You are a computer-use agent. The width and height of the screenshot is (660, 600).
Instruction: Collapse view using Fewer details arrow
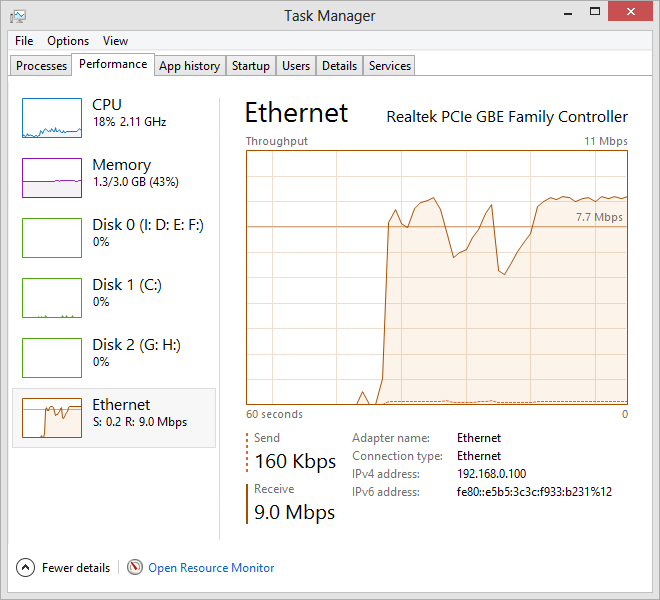pyautogui.click(x=26, y=567)
